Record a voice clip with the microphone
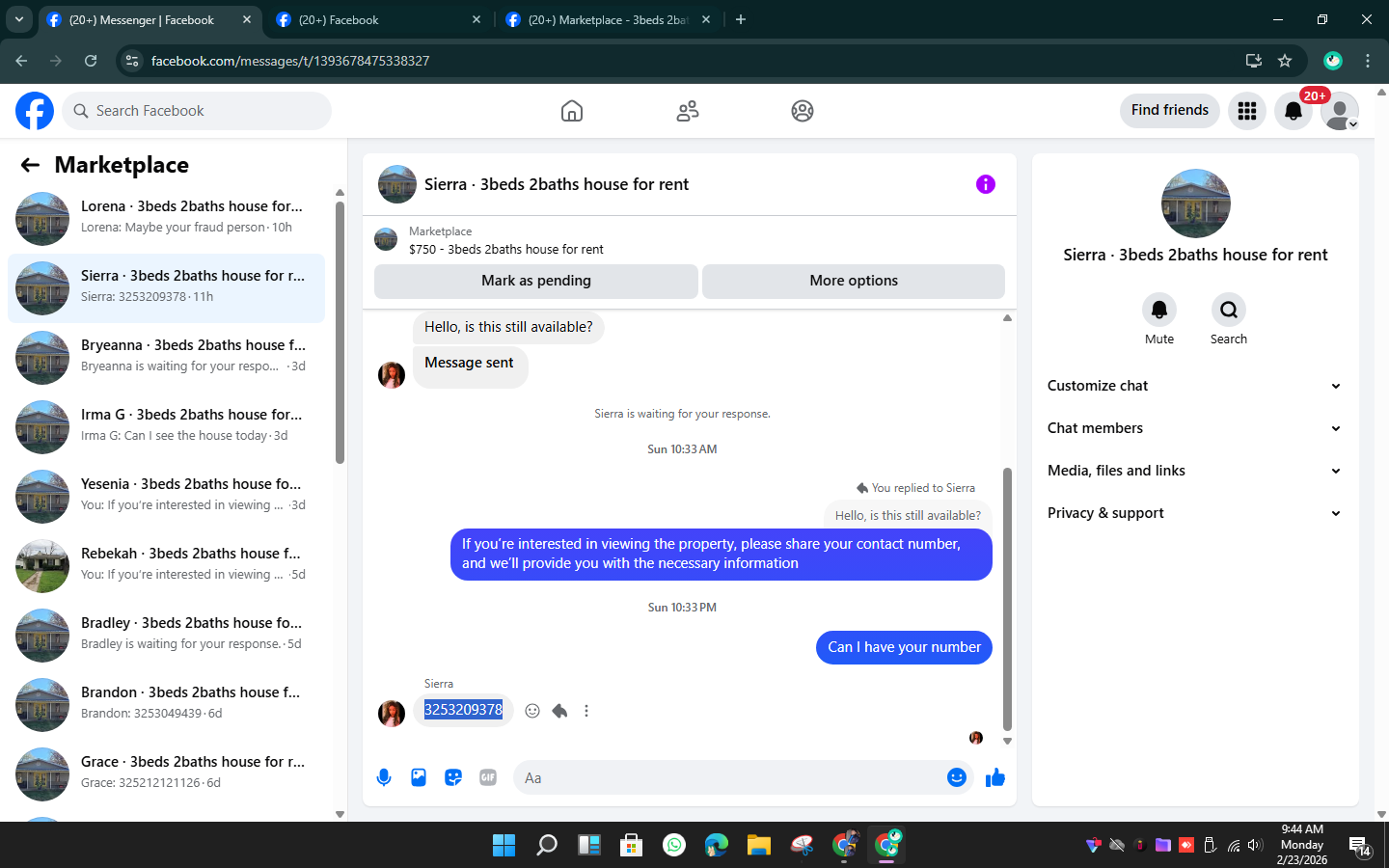Viewport: 1389px width, 868px height. point(384,777)
